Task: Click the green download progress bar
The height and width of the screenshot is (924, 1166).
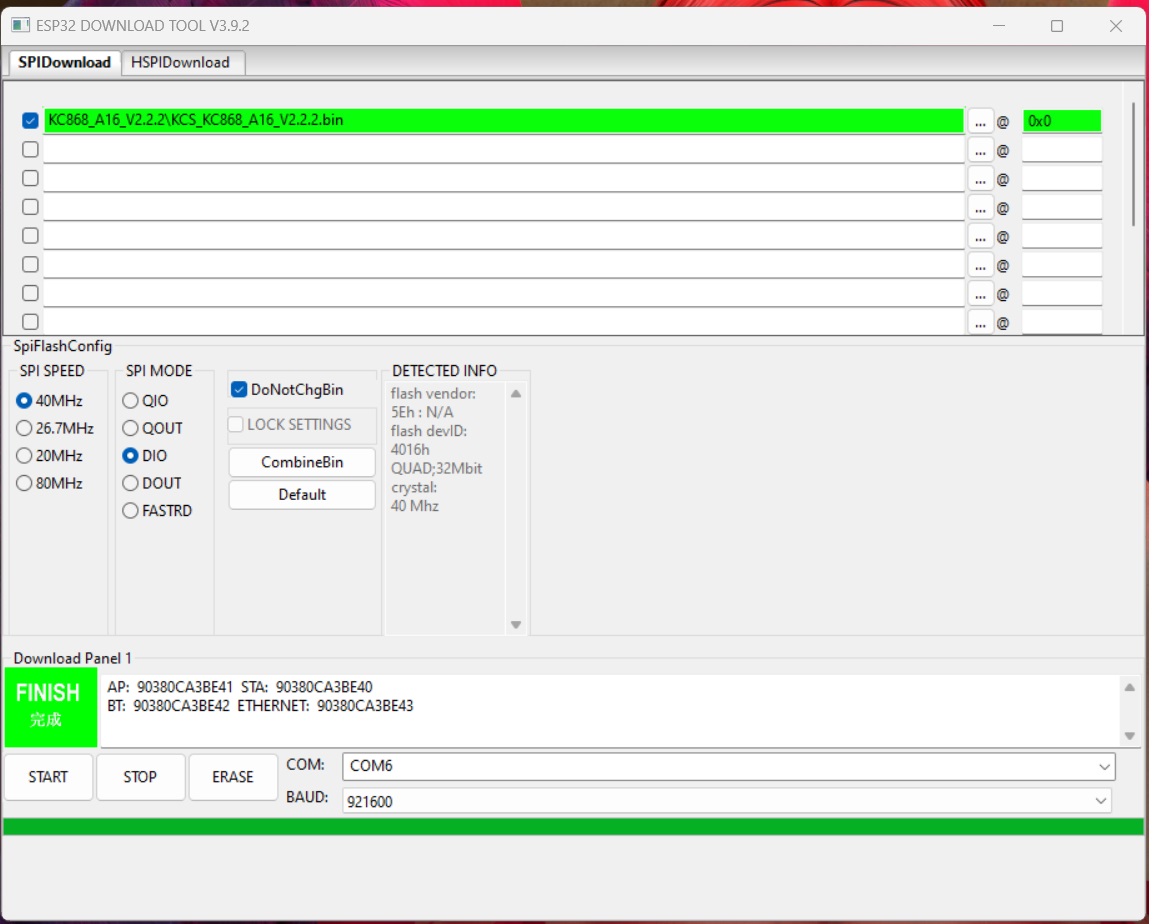Action: pos(573,827)
